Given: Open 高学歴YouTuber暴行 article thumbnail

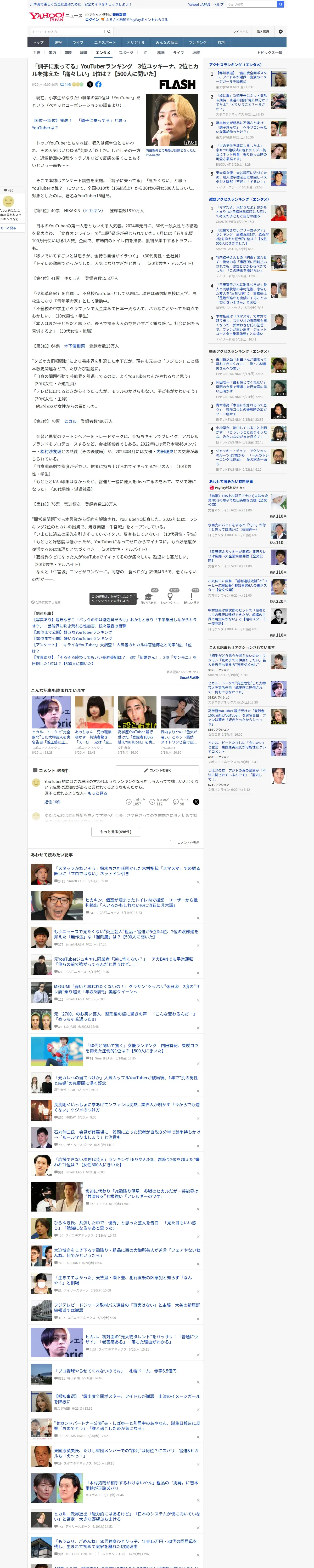Looking at the screenshot, I should [137, 712].
